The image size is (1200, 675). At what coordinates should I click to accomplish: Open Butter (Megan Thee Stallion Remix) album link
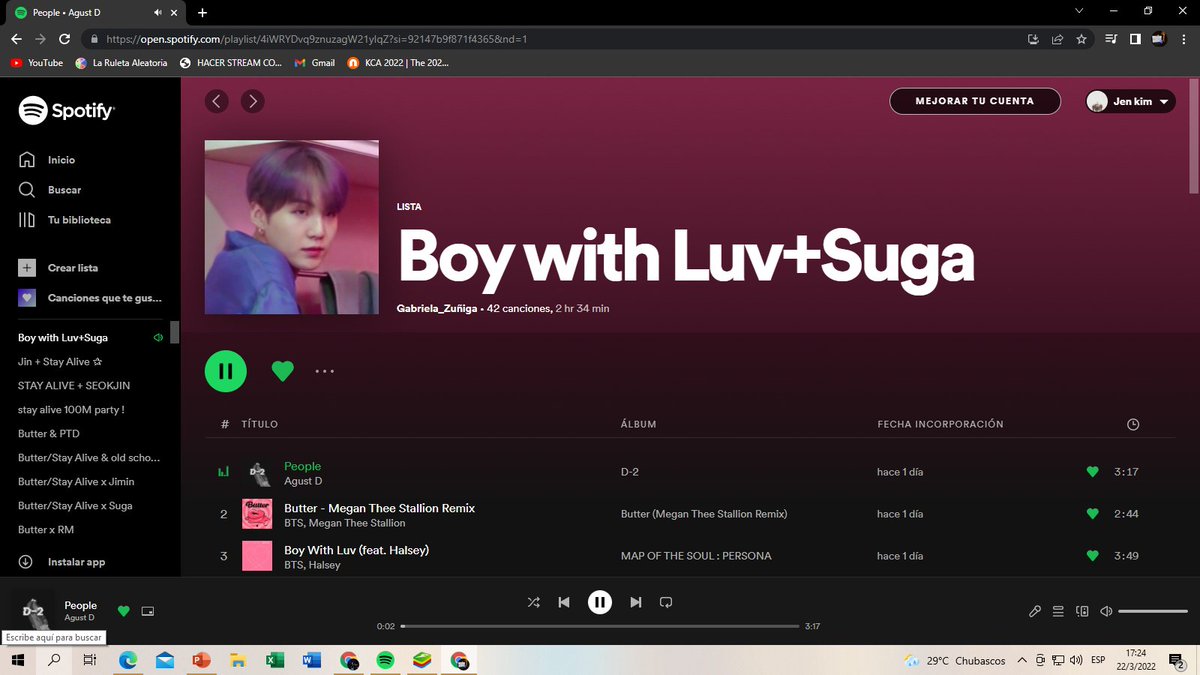[x=704, y=514]
